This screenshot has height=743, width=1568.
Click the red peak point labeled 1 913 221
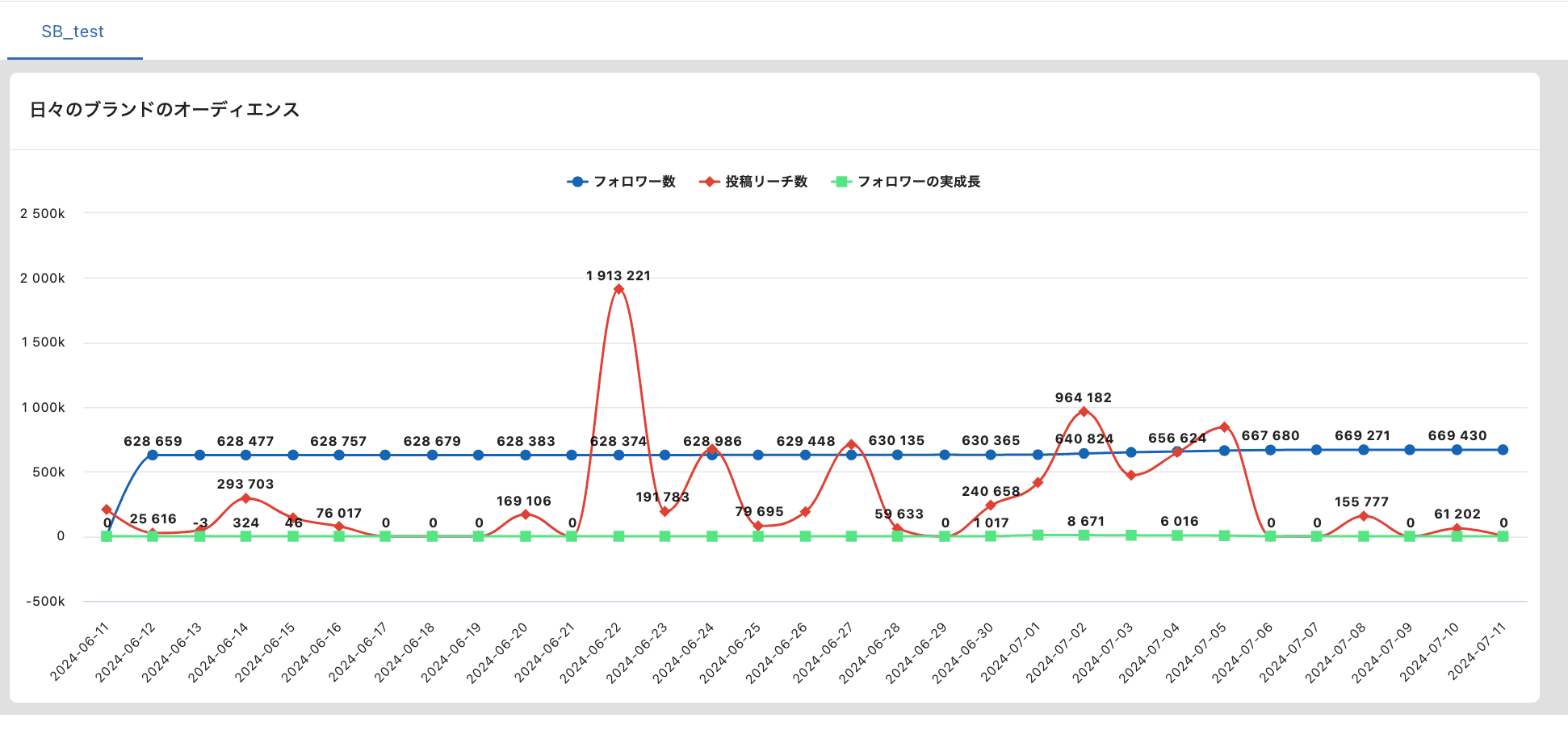[x=618, y=289]
